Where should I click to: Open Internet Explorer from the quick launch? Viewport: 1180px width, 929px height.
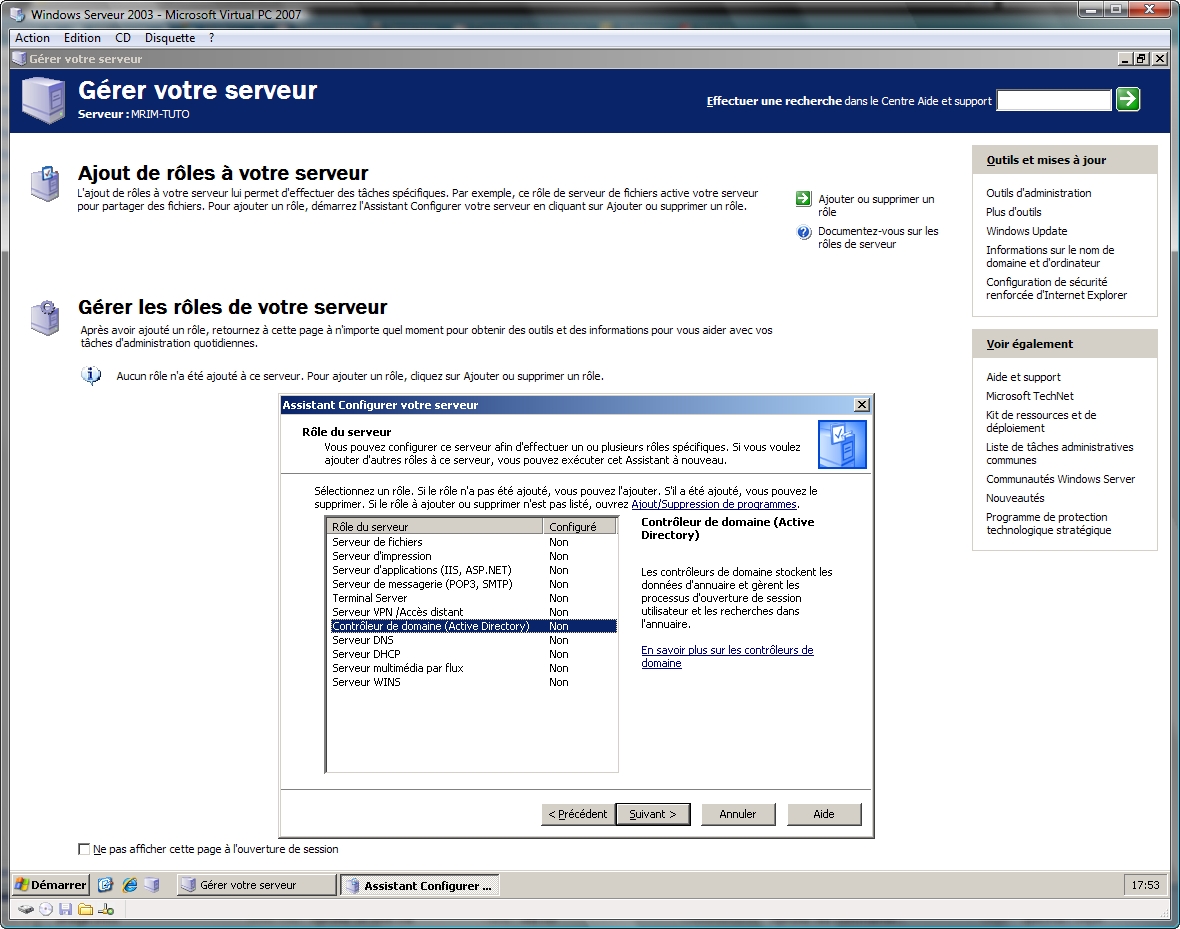(x=129, y=885)
